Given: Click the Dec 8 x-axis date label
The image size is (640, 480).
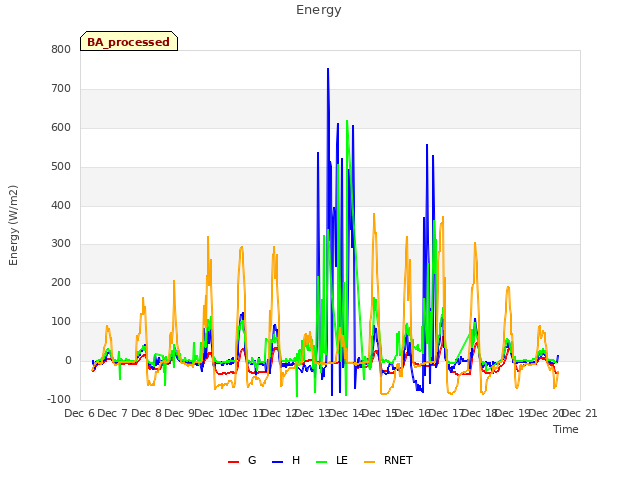Looking at the screenshot, I should (x=146, y=413).
